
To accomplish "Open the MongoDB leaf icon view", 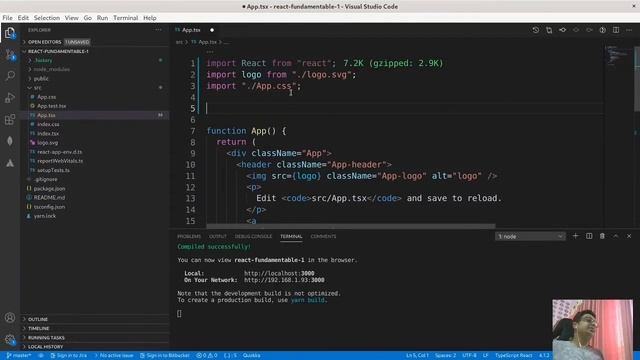I will 10,141.
